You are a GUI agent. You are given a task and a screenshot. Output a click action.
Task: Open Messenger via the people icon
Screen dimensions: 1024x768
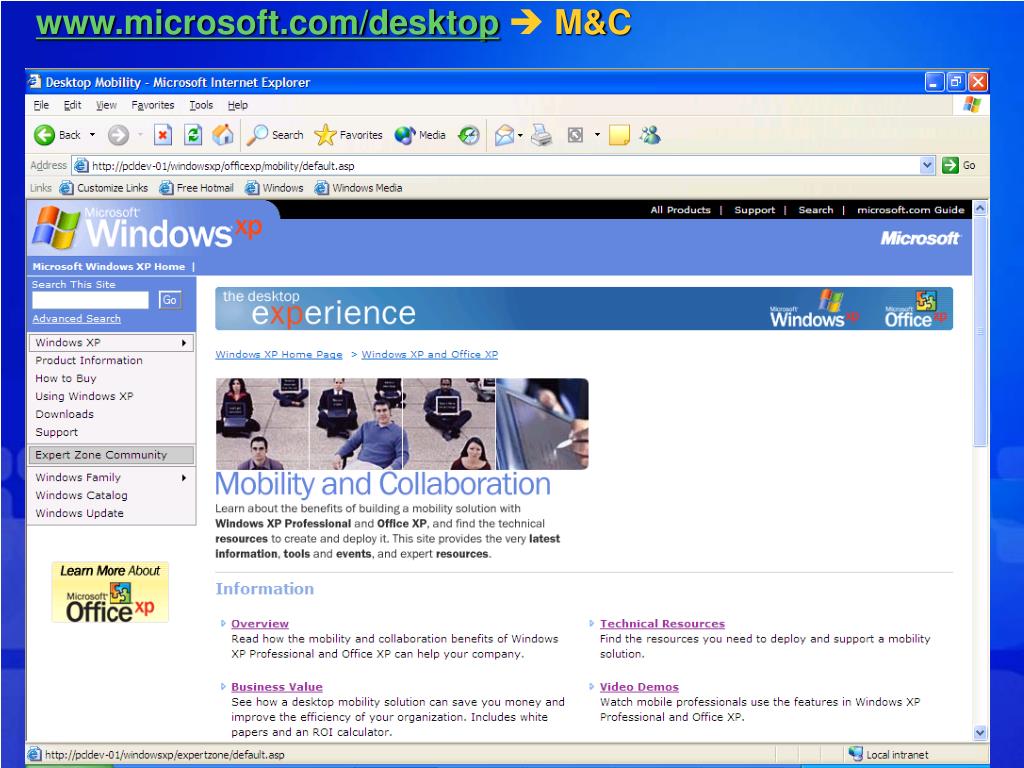tap(650, 135)
